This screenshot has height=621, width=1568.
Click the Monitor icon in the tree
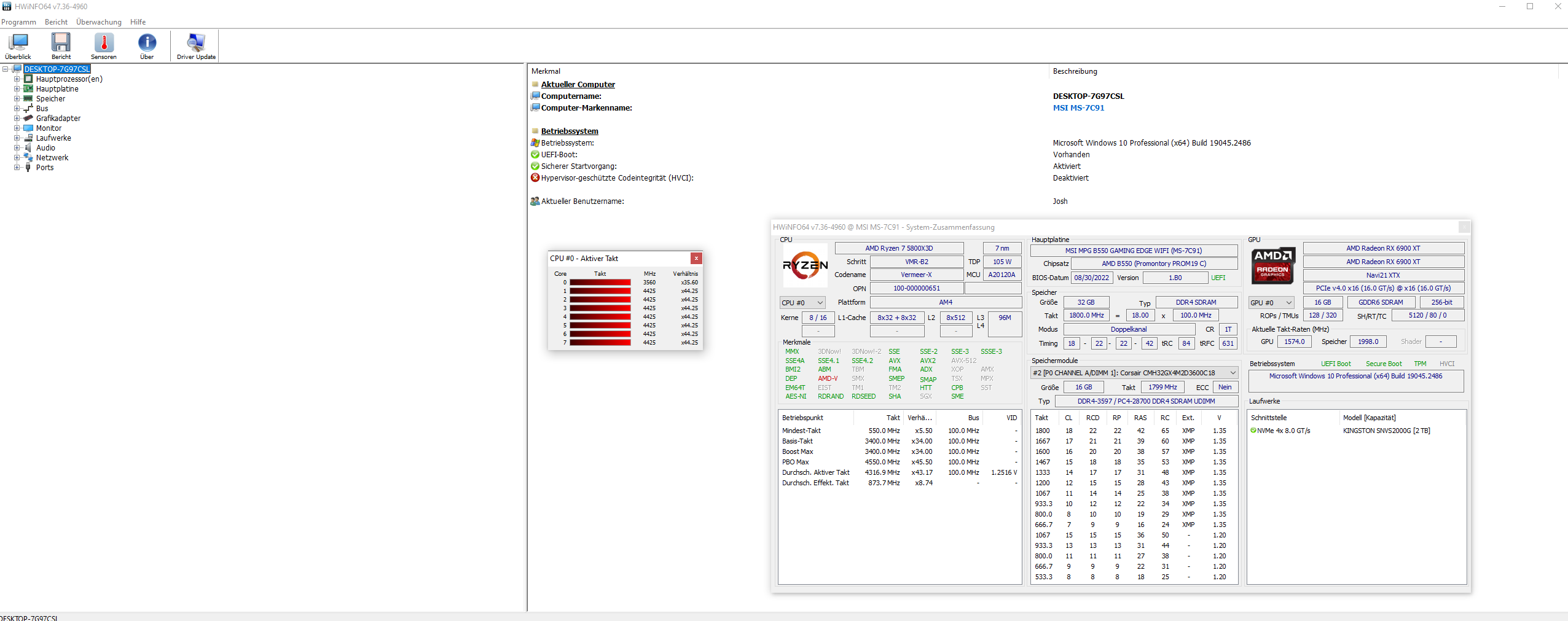(x=28, y=128)
